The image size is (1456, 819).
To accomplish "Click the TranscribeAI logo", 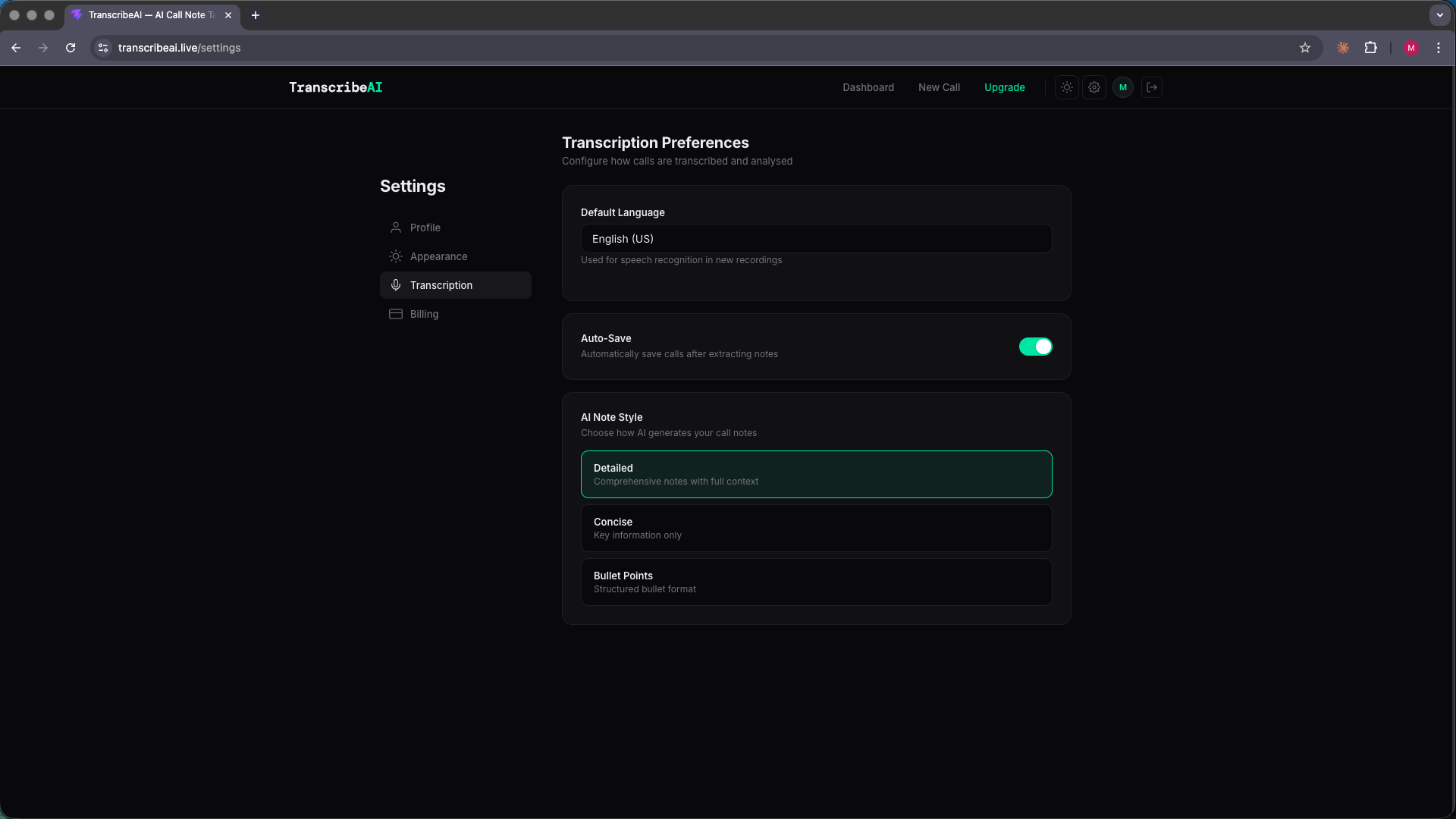I will click(x=335, y=87).
